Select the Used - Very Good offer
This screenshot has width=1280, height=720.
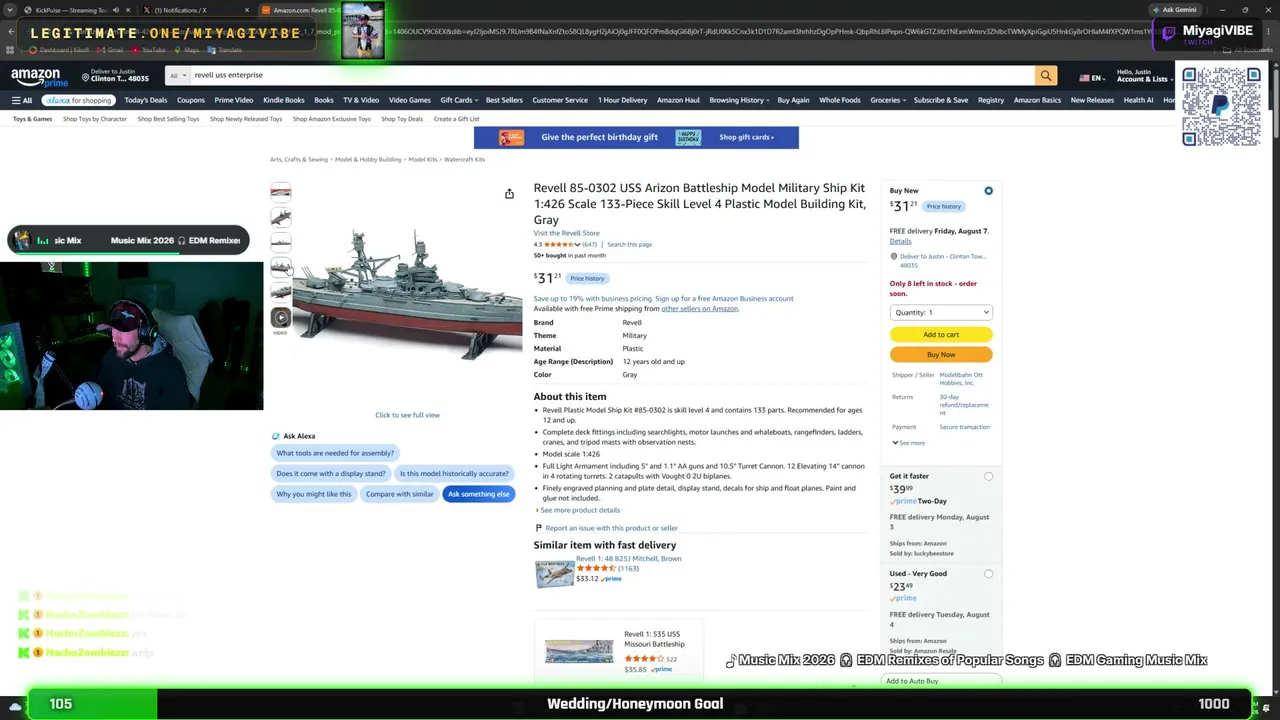coord(988,574)
